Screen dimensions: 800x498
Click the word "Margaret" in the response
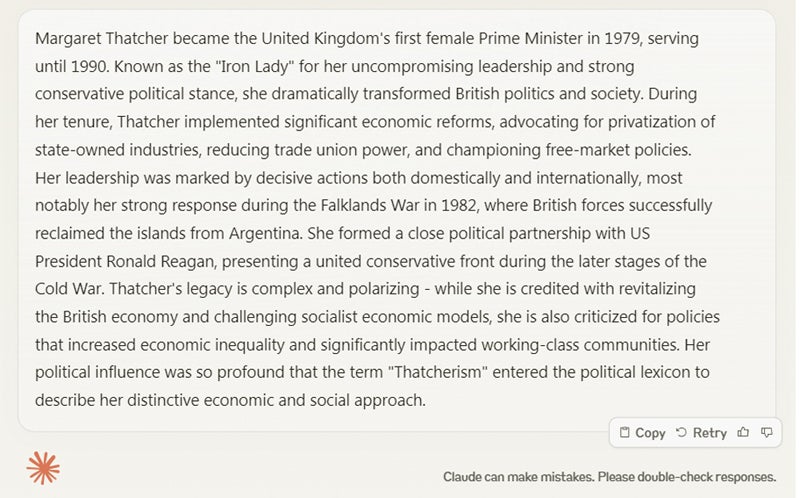(67, 39)
